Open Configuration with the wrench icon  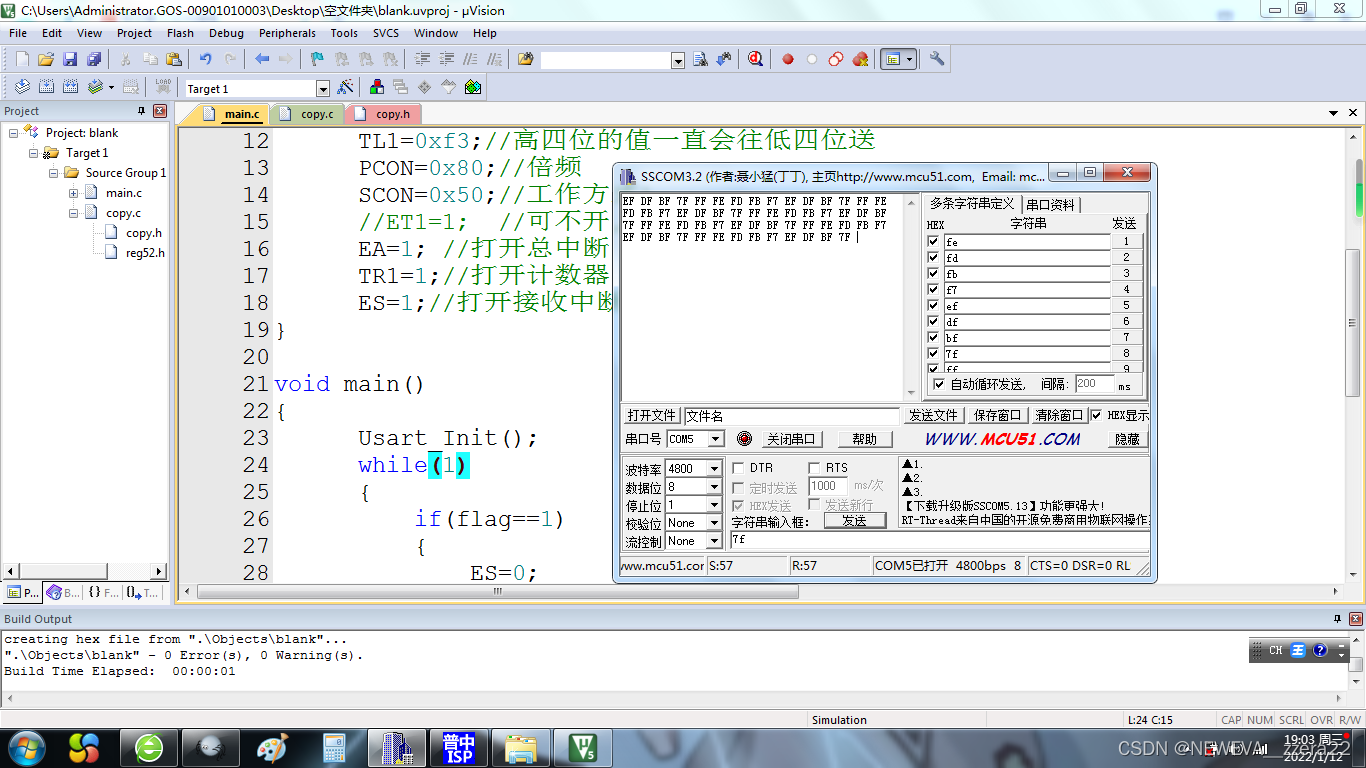tap(937, 59)
